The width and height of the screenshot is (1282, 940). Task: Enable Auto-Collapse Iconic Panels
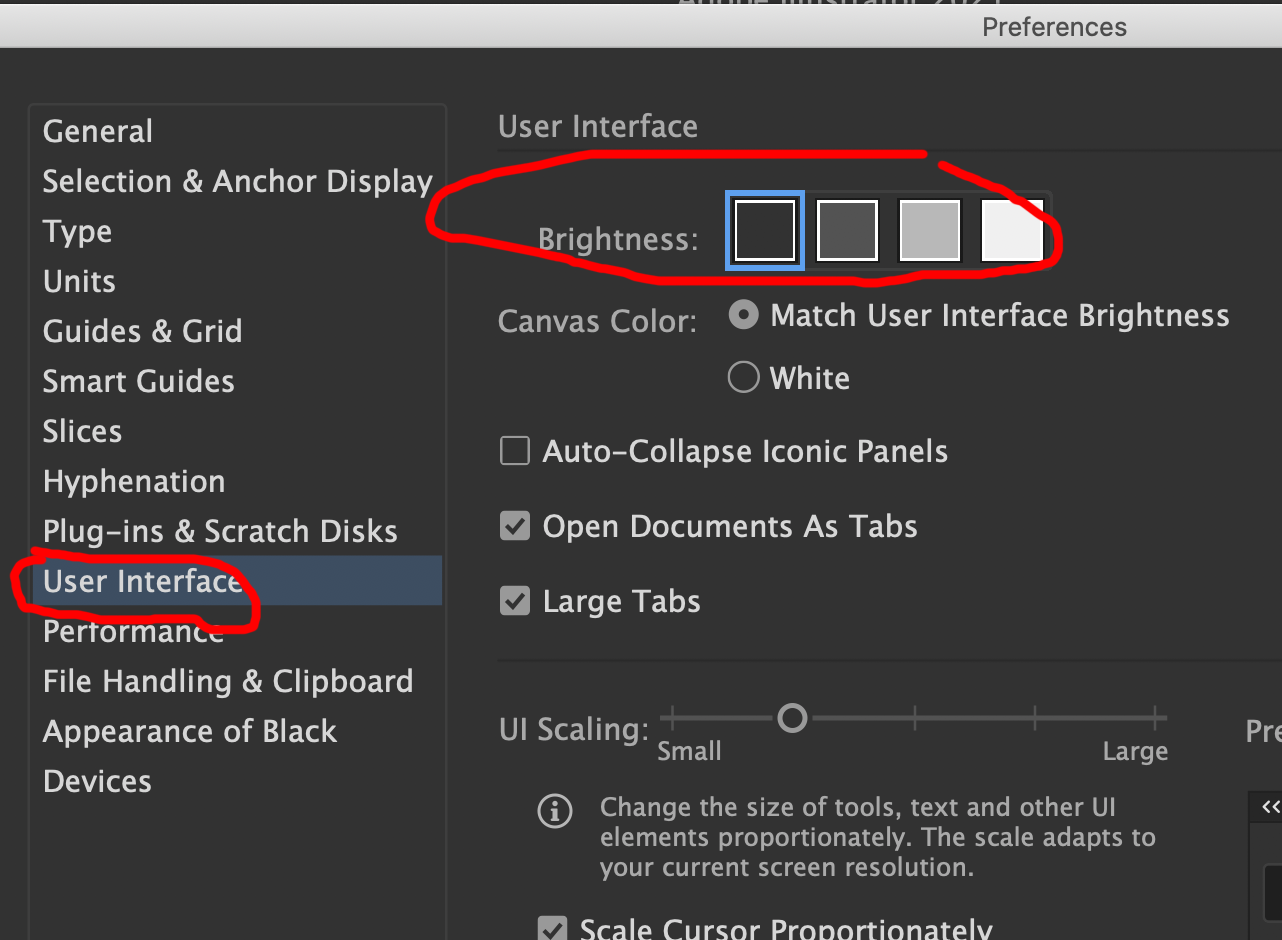(514, 451)
